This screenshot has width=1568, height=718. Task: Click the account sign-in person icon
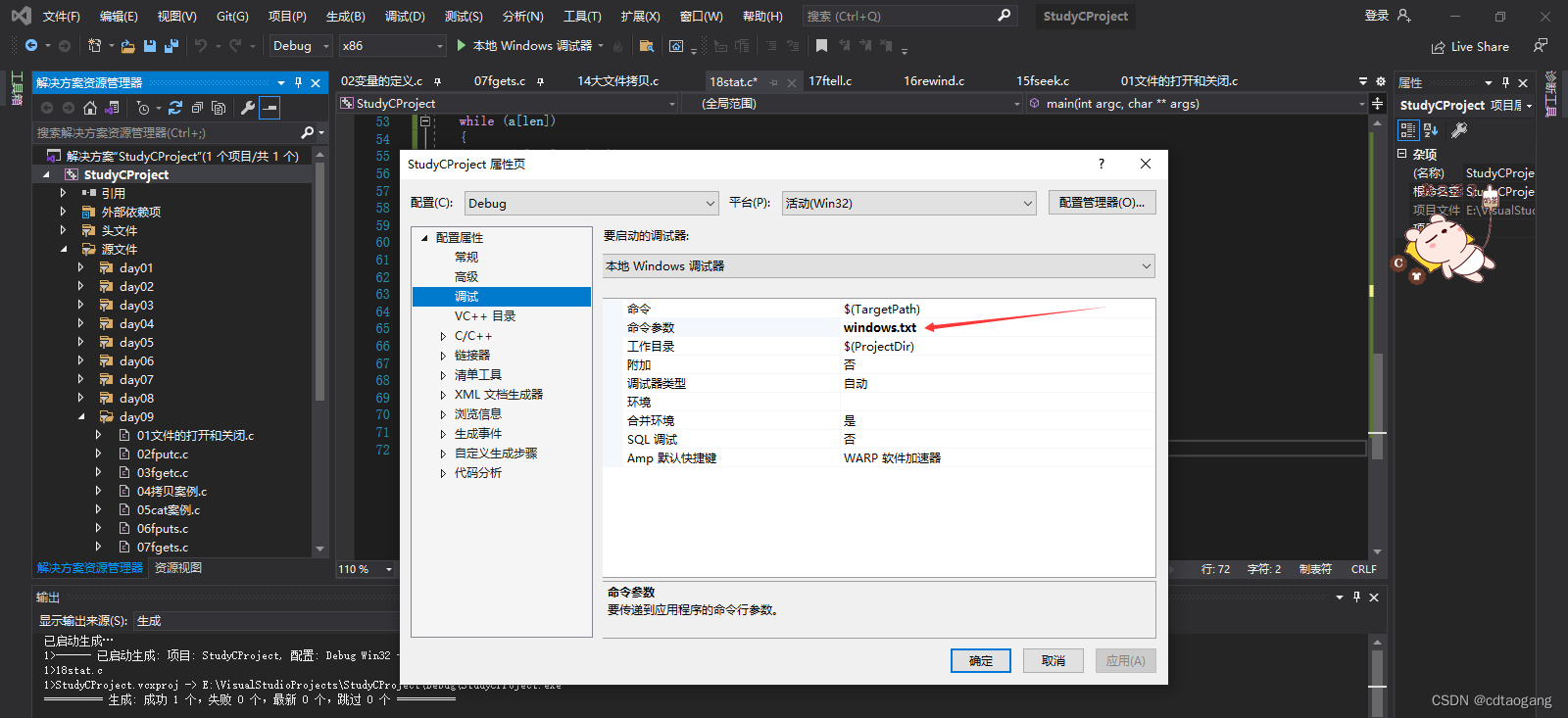[x=1403, y=16]
